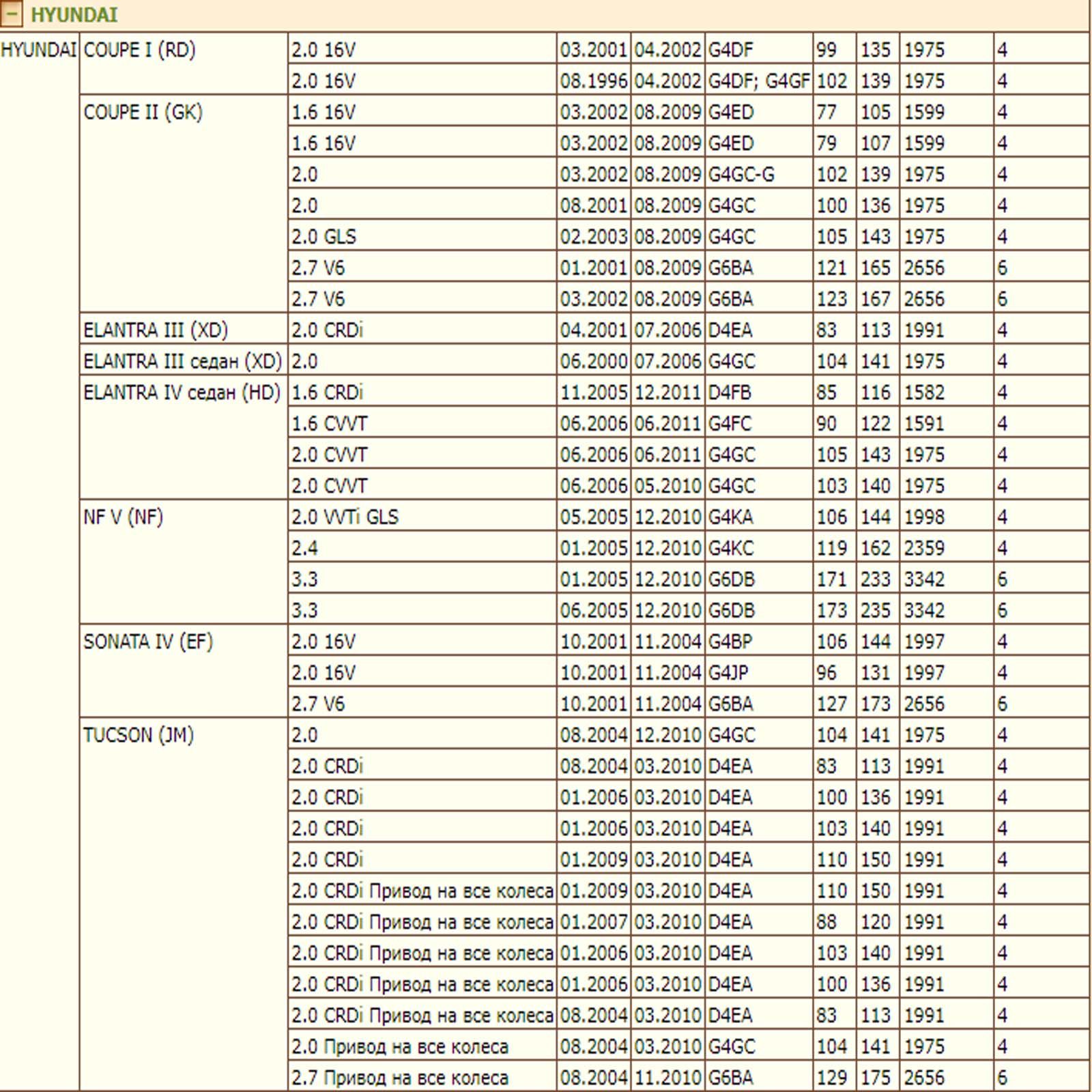Select the G4KA engine code cell
Viewport: 1092px width, 1092px height.
coord(730,517)
